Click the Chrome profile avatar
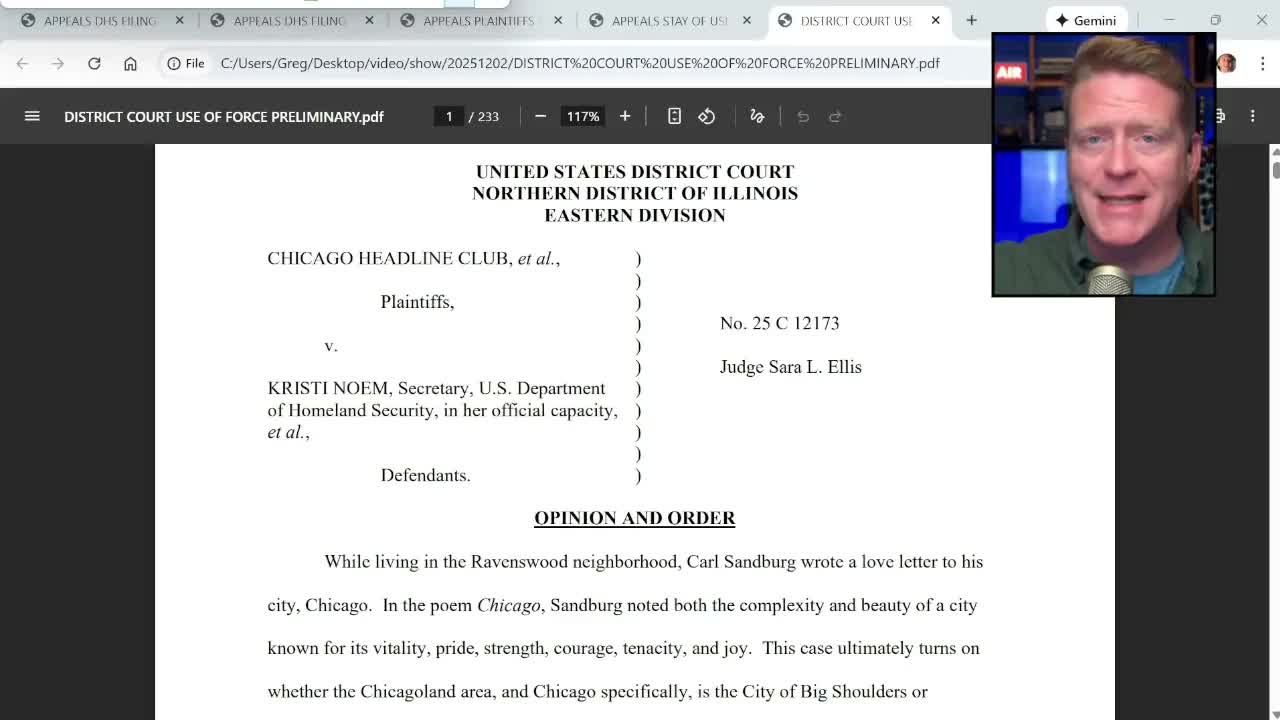 click(x=1227, y=63)
